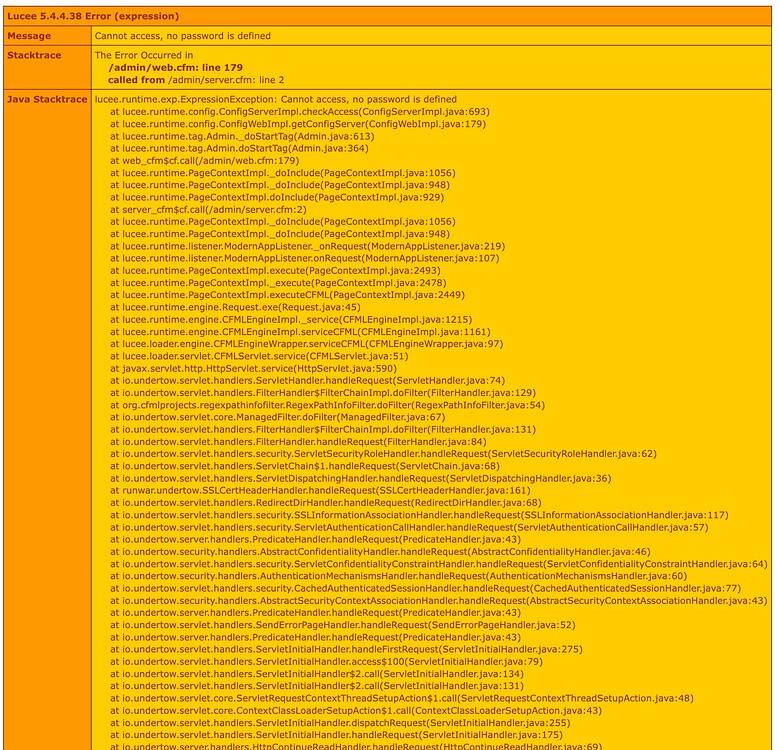Click 'CFMLEngineWrapper.serviceCFML' stack line

tap(307, 344)
